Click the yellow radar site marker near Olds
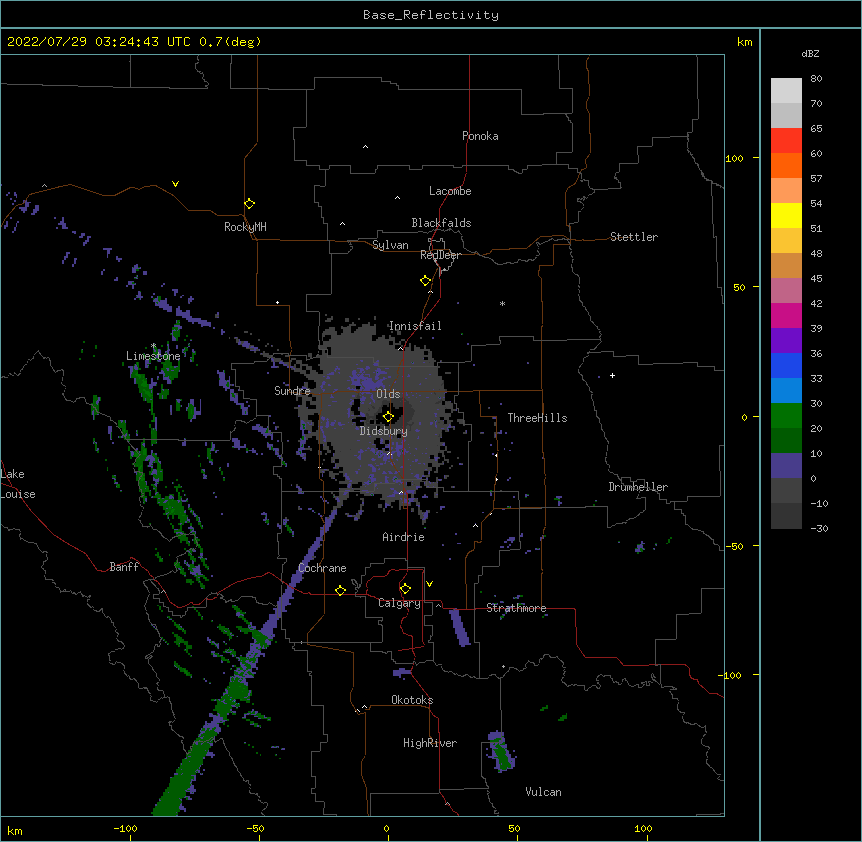Image resolution: width=862 pixels, height=842 pixels. tap(388, 417)
